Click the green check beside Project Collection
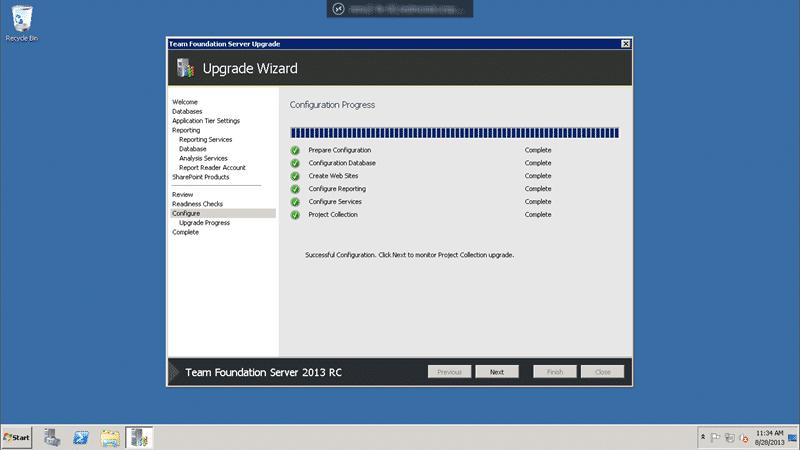Screen dimensions: 800x450 pyautogui.click(x=295, y=215)
